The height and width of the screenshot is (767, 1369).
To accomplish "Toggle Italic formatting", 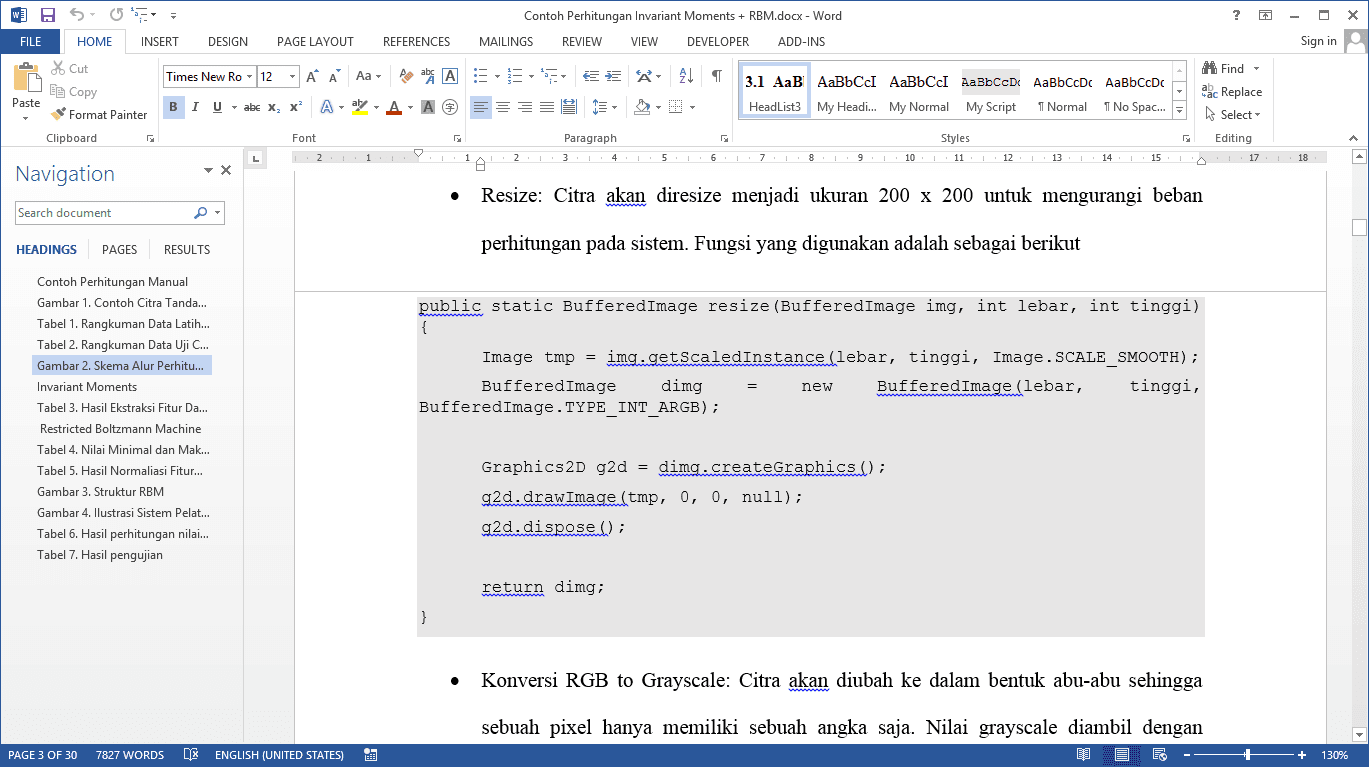I will (x=194, y=107).
